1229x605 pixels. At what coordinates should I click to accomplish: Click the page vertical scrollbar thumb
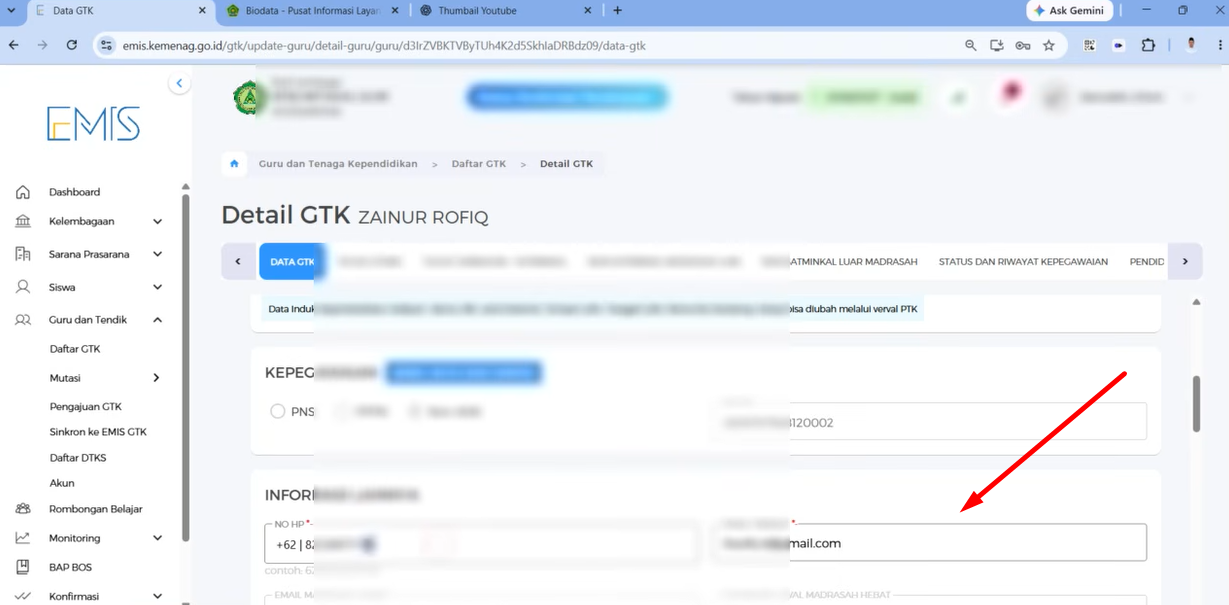point(1196,404)
